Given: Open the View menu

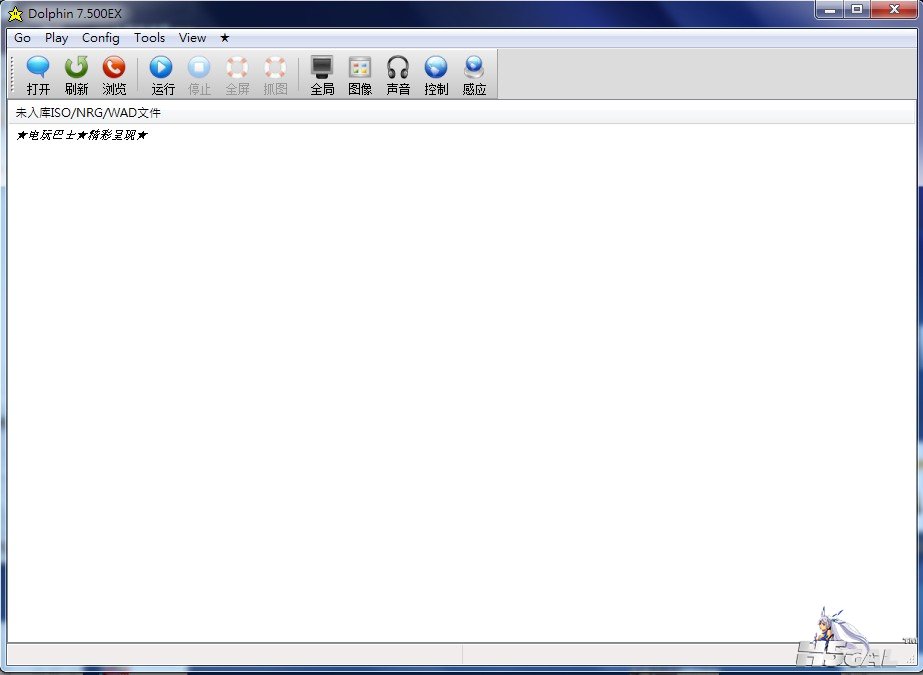Looking at the screenshot, I should [192, 38].
